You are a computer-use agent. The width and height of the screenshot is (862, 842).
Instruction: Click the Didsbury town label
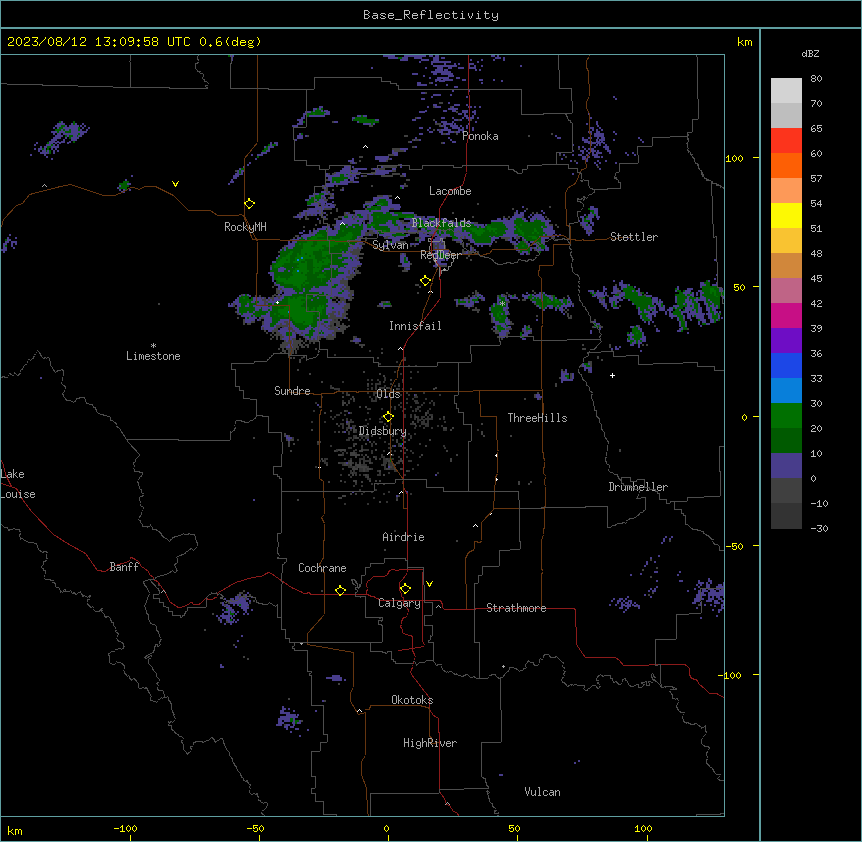point(383,431)
